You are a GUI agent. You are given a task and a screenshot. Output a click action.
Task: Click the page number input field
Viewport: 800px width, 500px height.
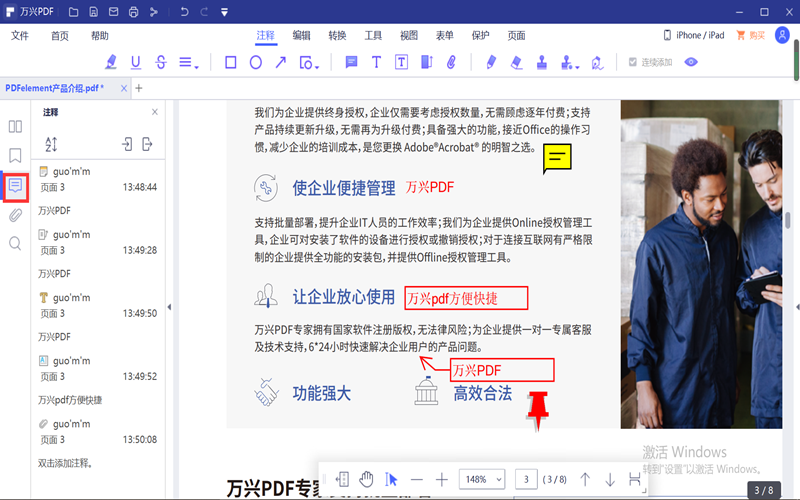(527, 479)
